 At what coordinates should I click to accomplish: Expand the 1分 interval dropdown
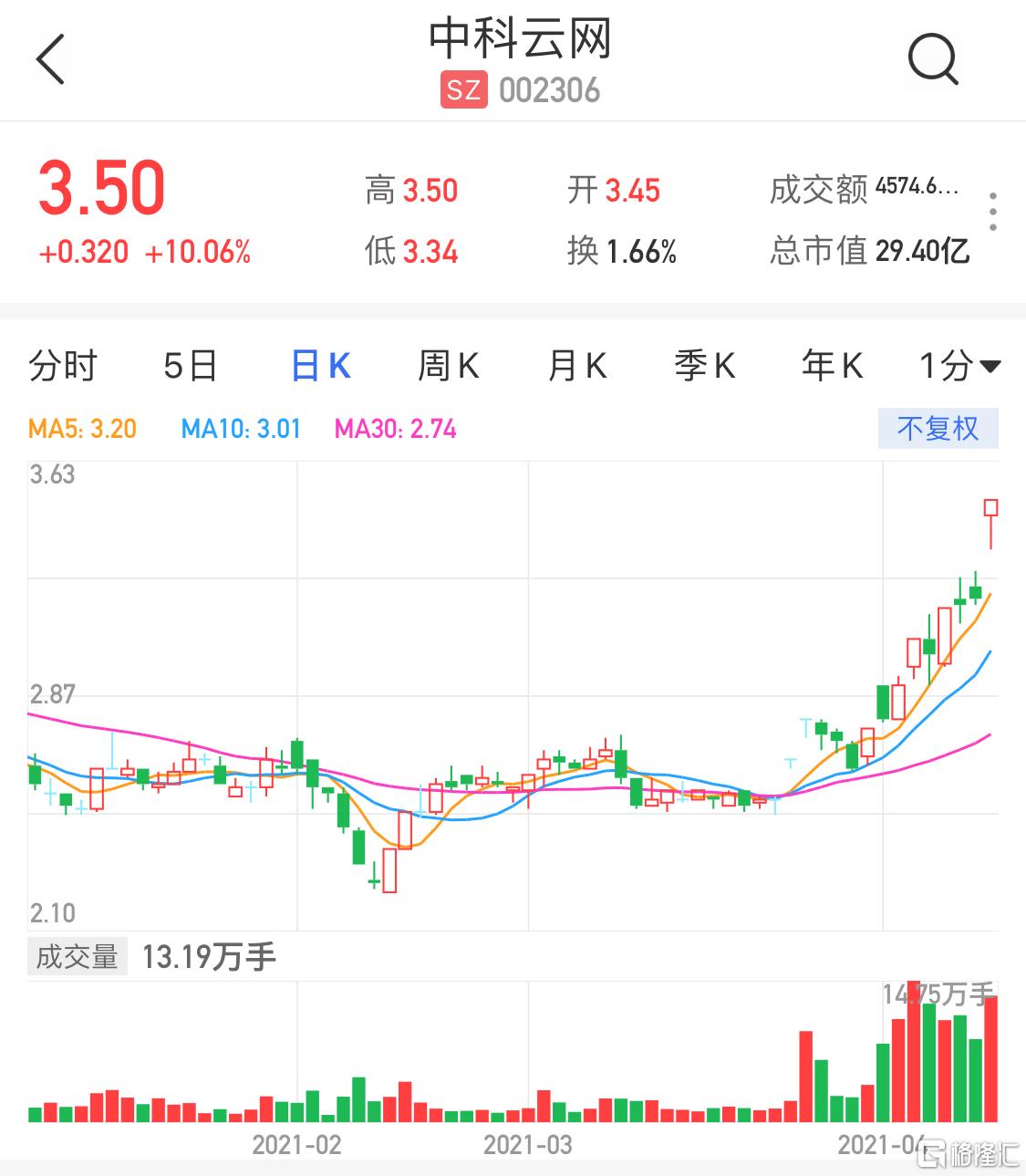coord(959,366)
